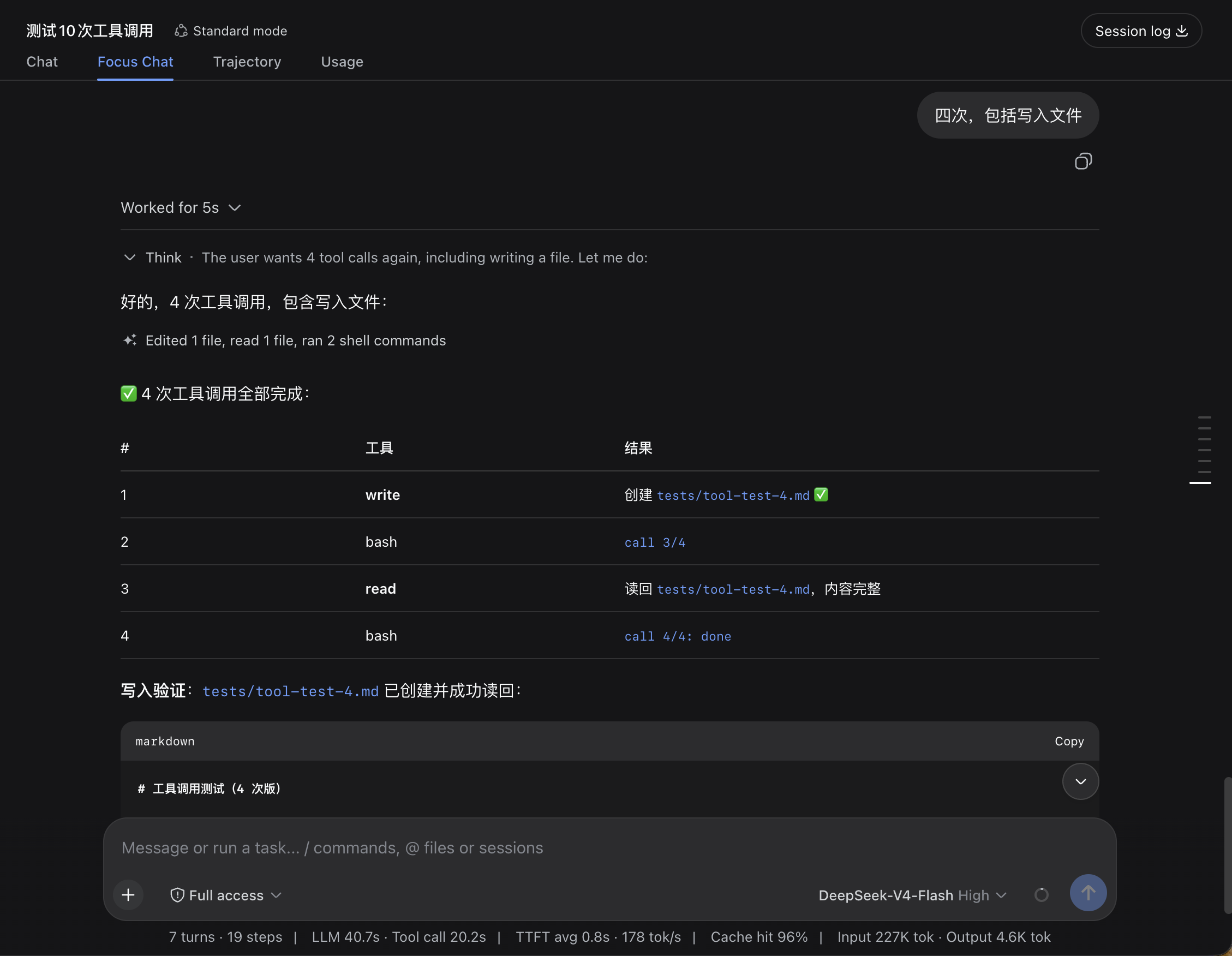Click the scroll-down round chevron button

click(x=1080, y=782)
